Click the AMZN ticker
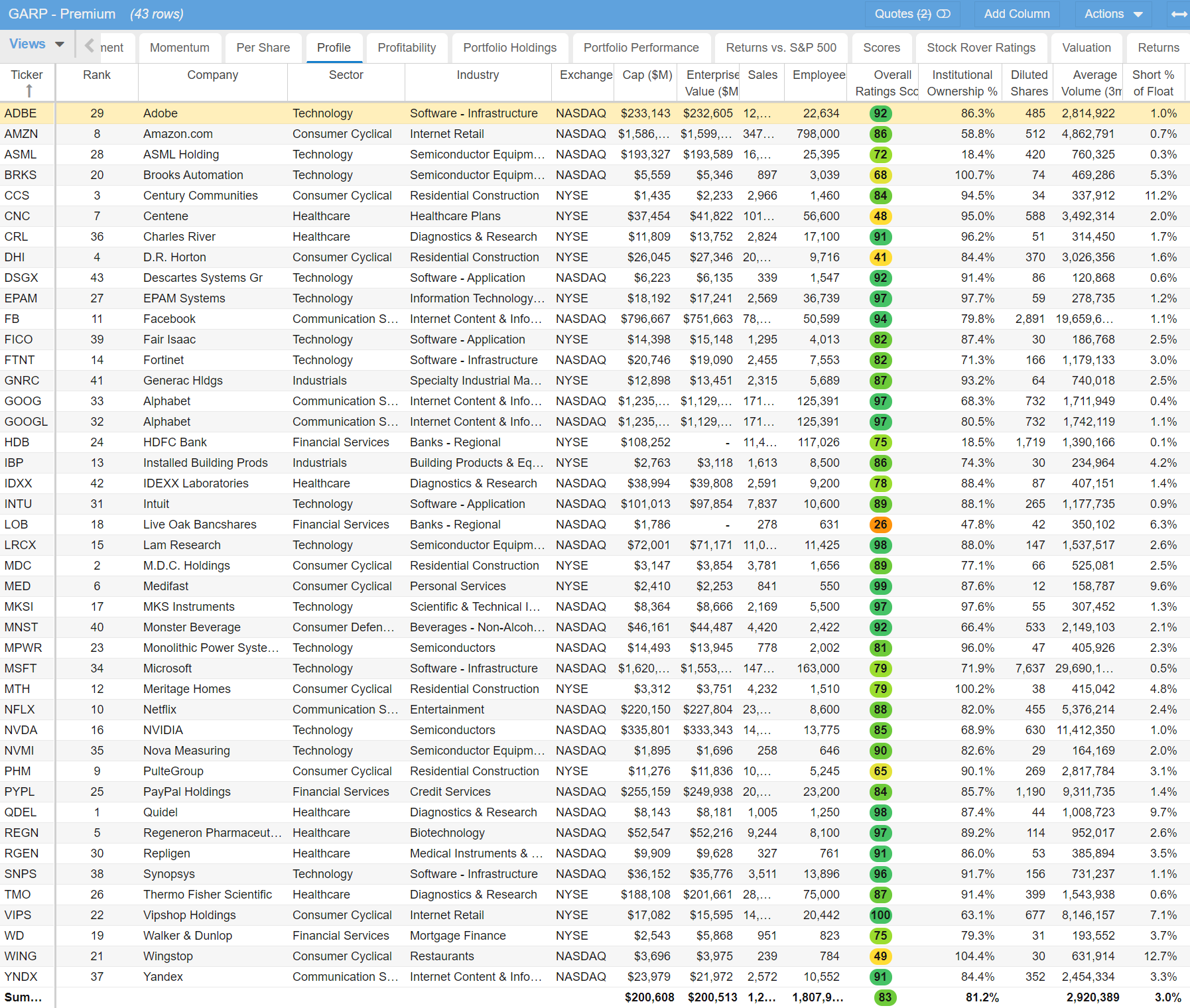This screenshot has height=1008, width=1190. pyautogui.click(x=21, y=134)
